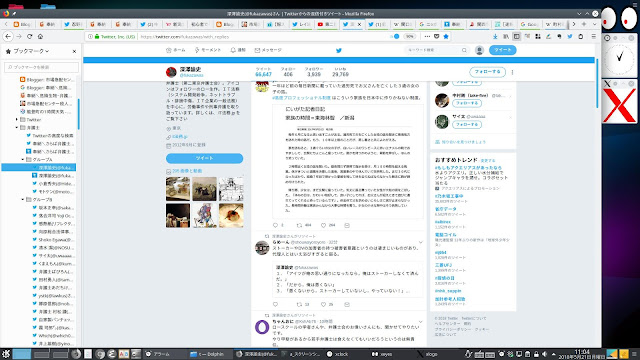Save page to Pocket icon

436,36
